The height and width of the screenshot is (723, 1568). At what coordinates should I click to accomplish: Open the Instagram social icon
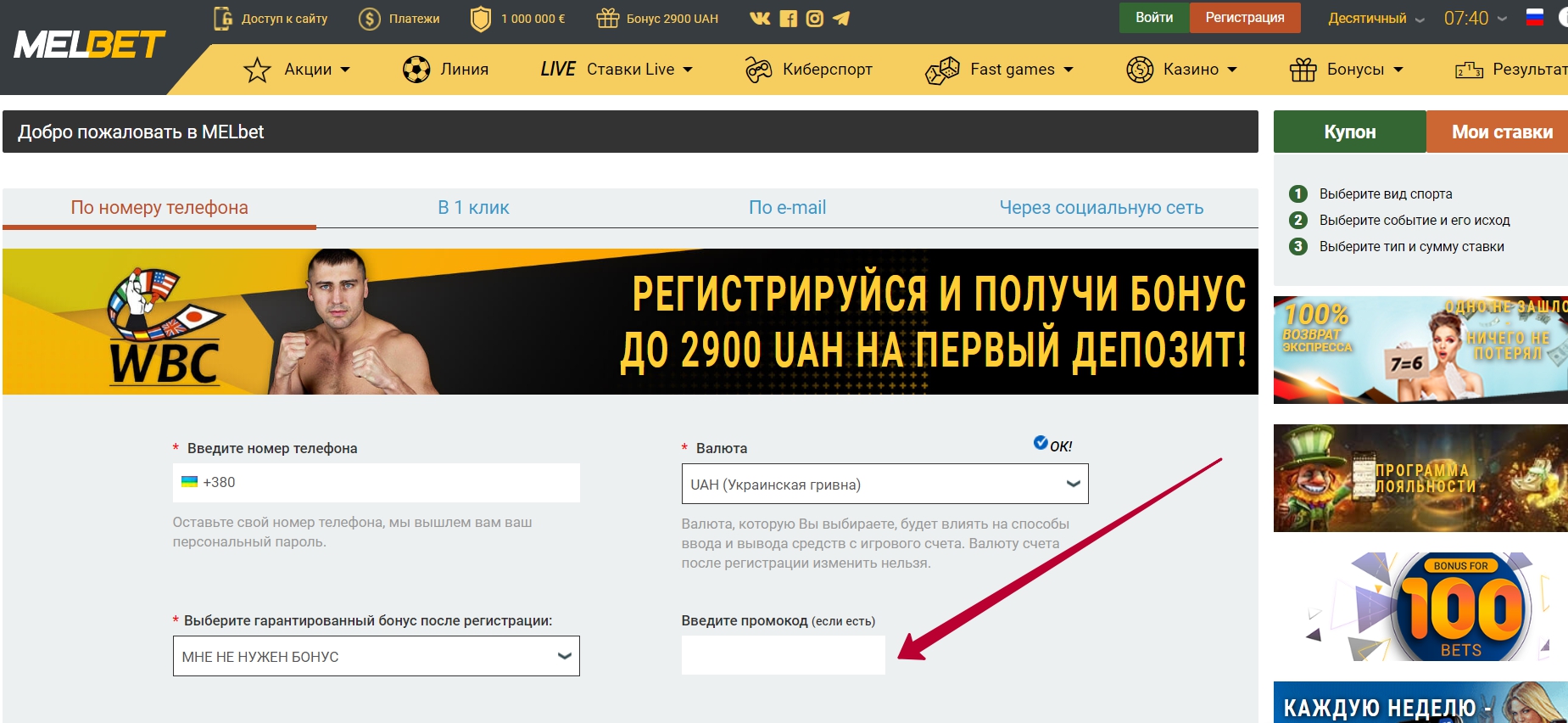pos(815,18)
